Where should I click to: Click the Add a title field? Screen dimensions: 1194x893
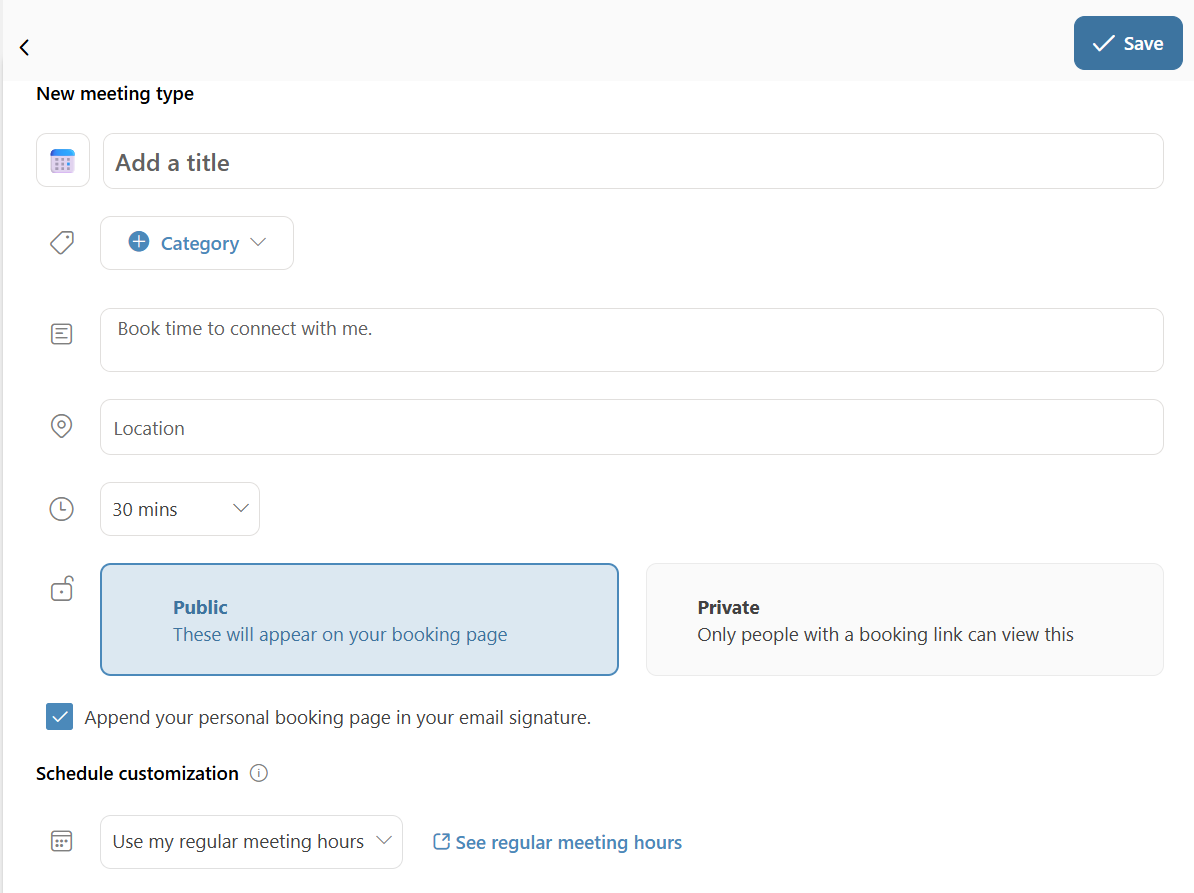[632, 162]
